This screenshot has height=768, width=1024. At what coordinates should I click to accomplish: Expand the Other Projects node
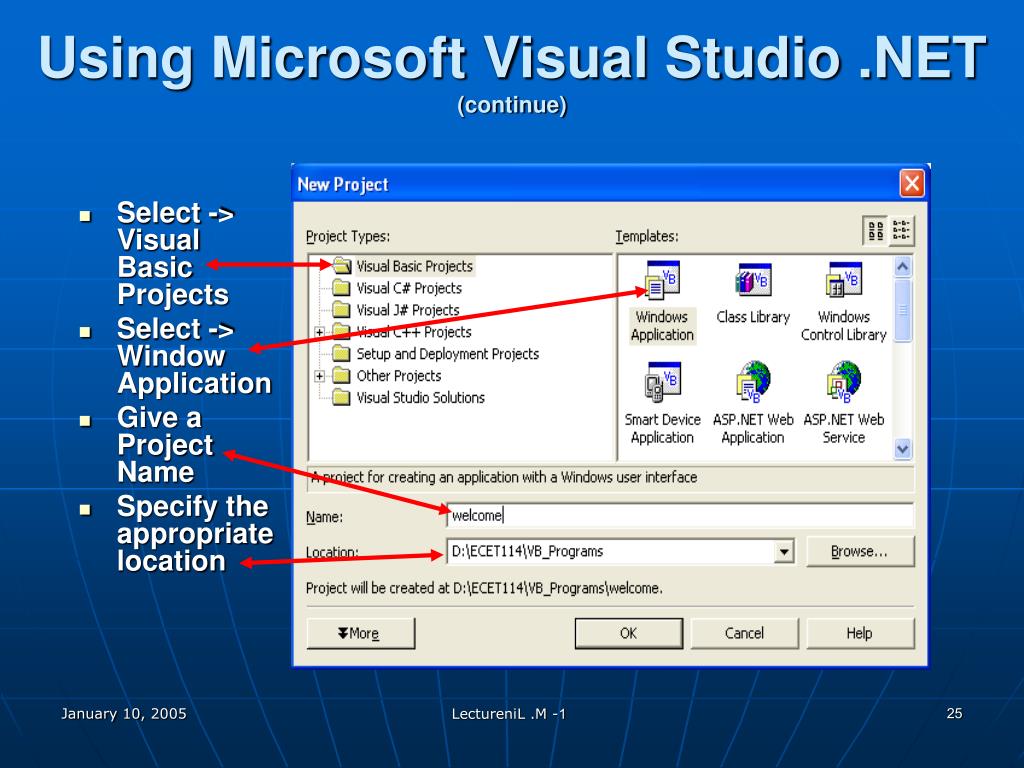click(x=319, y=376)
